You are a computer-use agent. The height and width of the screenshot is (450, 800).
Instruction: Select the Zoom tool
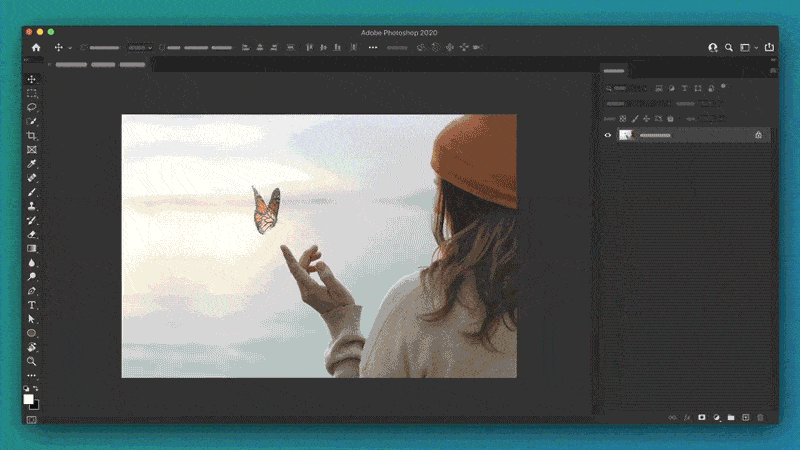click(32, 361)
